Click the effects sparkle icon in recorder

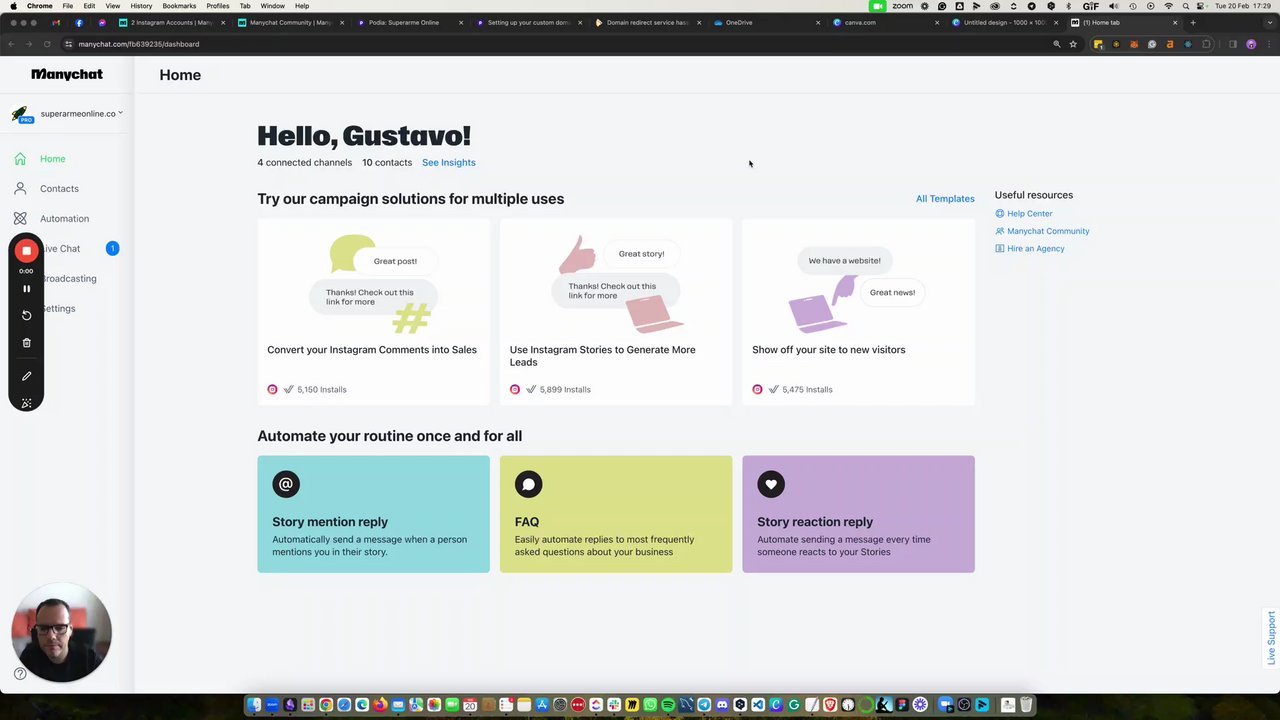click(x=27, y=403)
